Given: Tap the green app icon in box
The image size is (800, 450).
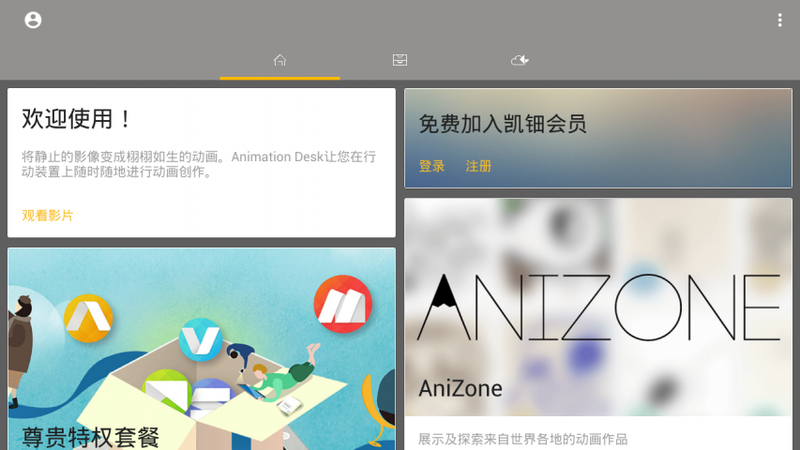Looking at the screenshot, I should (166, 390).
